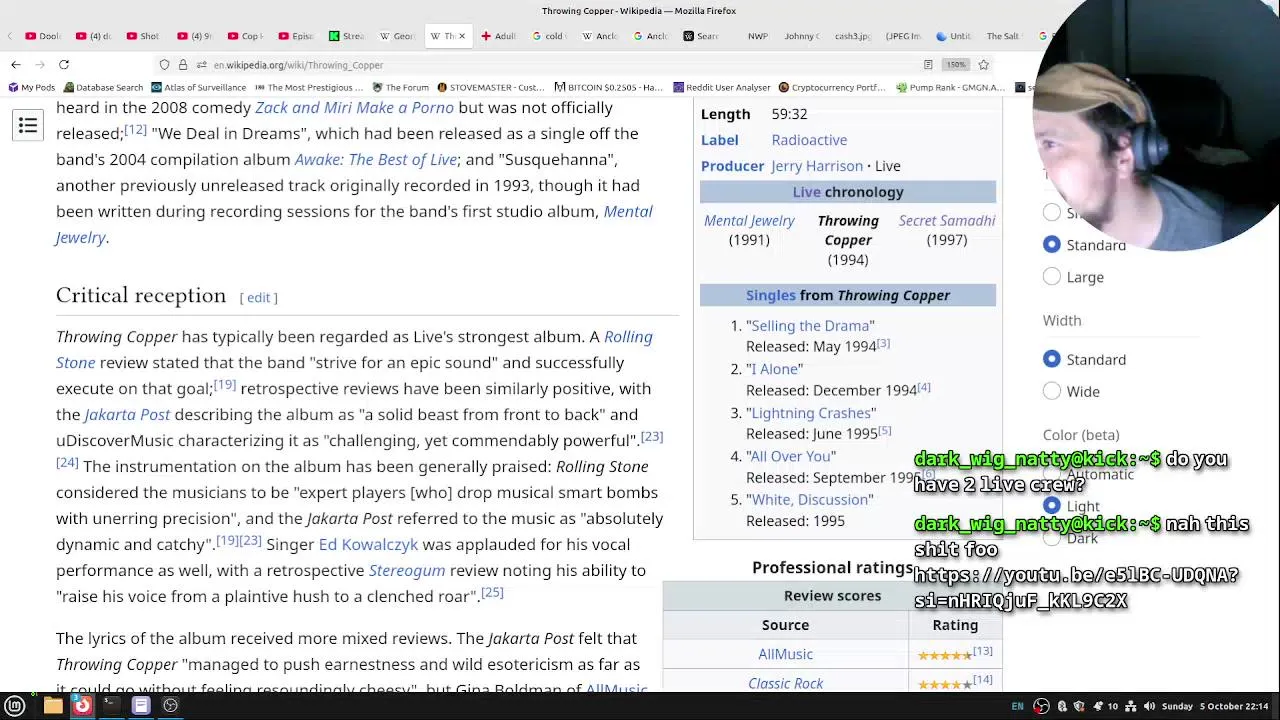1280x720 pixels.
Task: Select the Large text size option
Action: coord(1052,277)
